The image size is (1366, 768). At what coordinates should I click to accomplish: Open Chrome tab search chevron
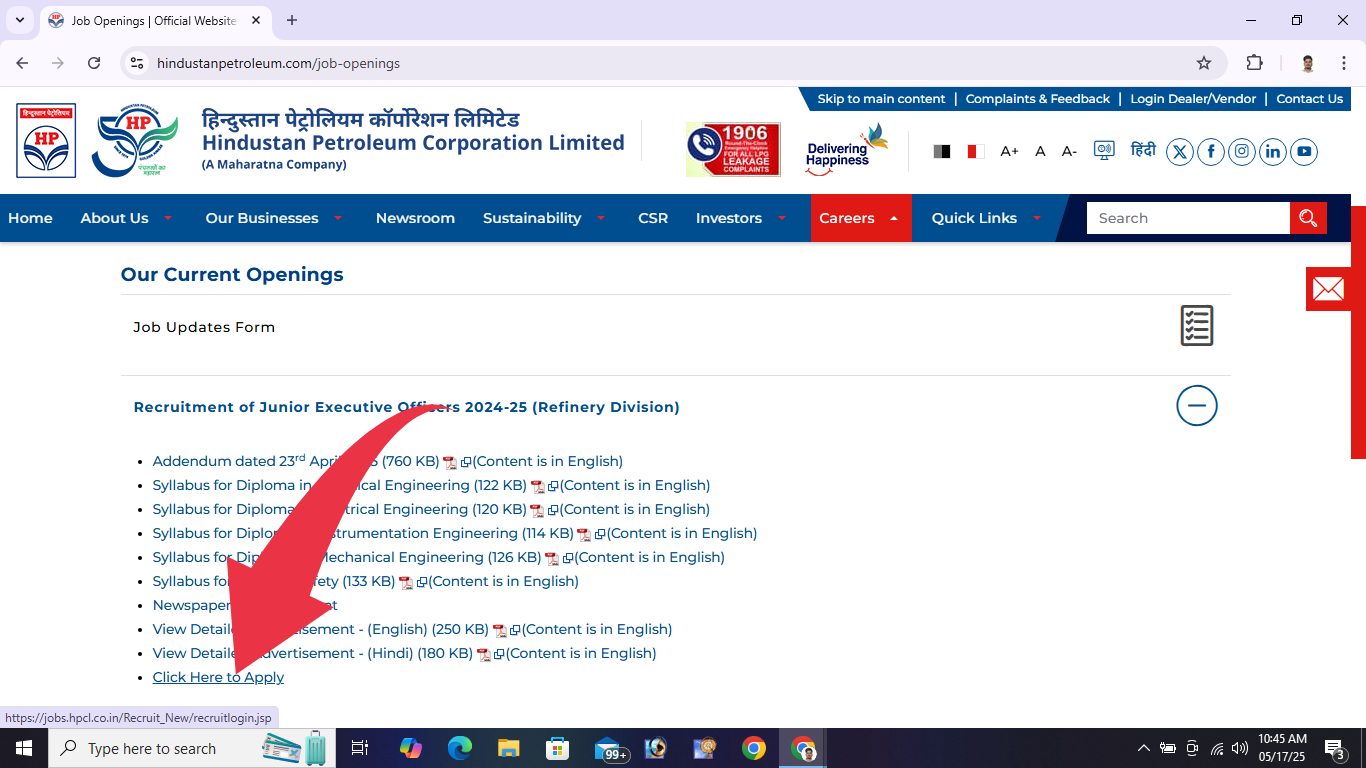pyautogui.click(x=19, y=20)
